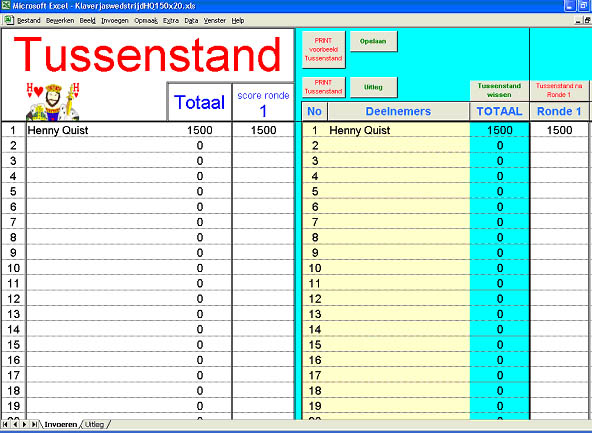
Task: Click the next sheet tab scroll arrow
Action: pyautogui.click(x=25, y=424)
